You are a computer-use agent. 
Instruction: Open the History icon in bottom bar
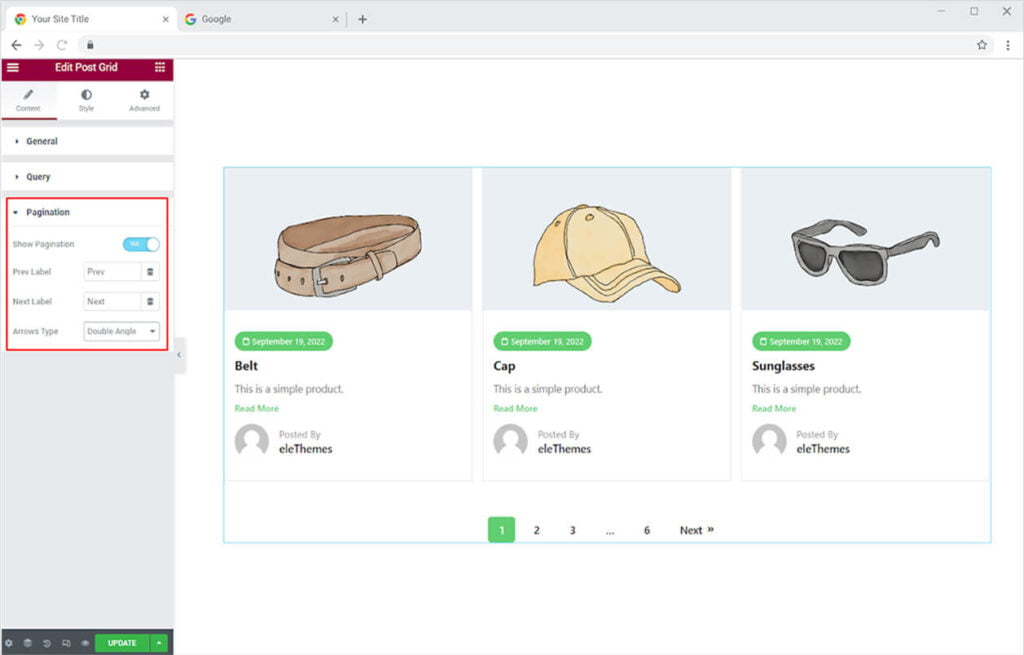[x=47, y=643]
